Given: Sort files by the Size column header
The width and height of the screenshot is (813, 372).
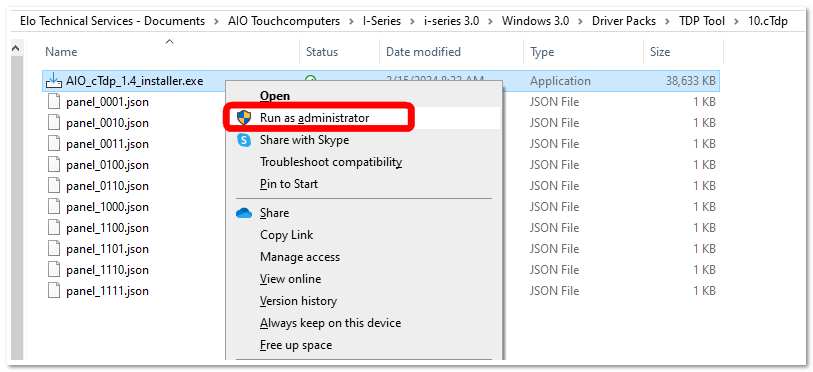Looking at the screenshot, I should point(660,52).
